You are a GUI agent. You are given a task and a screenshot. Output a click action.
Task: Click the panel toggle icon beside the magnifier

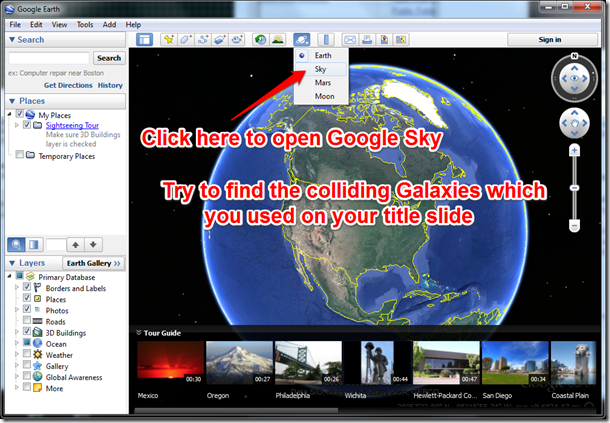click(34, 244)
